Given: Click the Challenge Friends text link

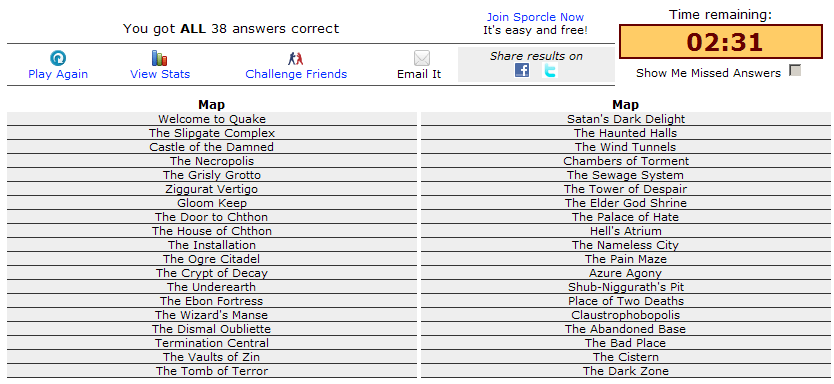Looking at the screenshot, I should [x=296, y=74].
